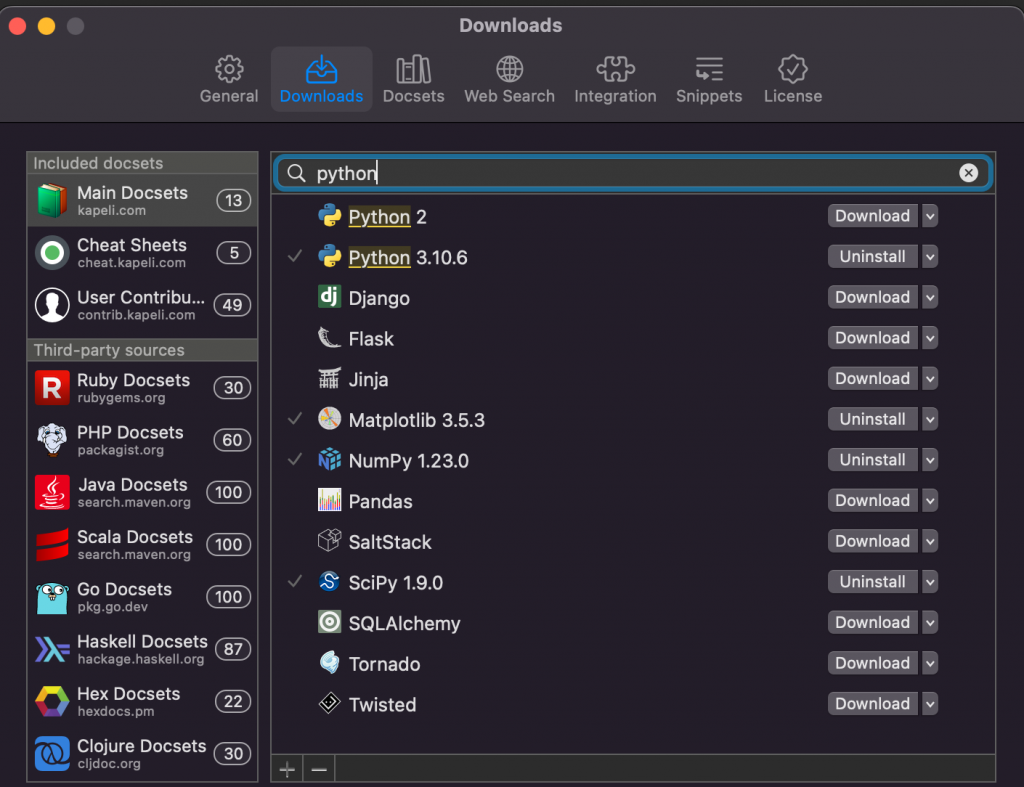Screen dimensions: 1024x787
Task: Open the SQLAlchemy version dropdown arrow
Action: (x=930, y=622)
